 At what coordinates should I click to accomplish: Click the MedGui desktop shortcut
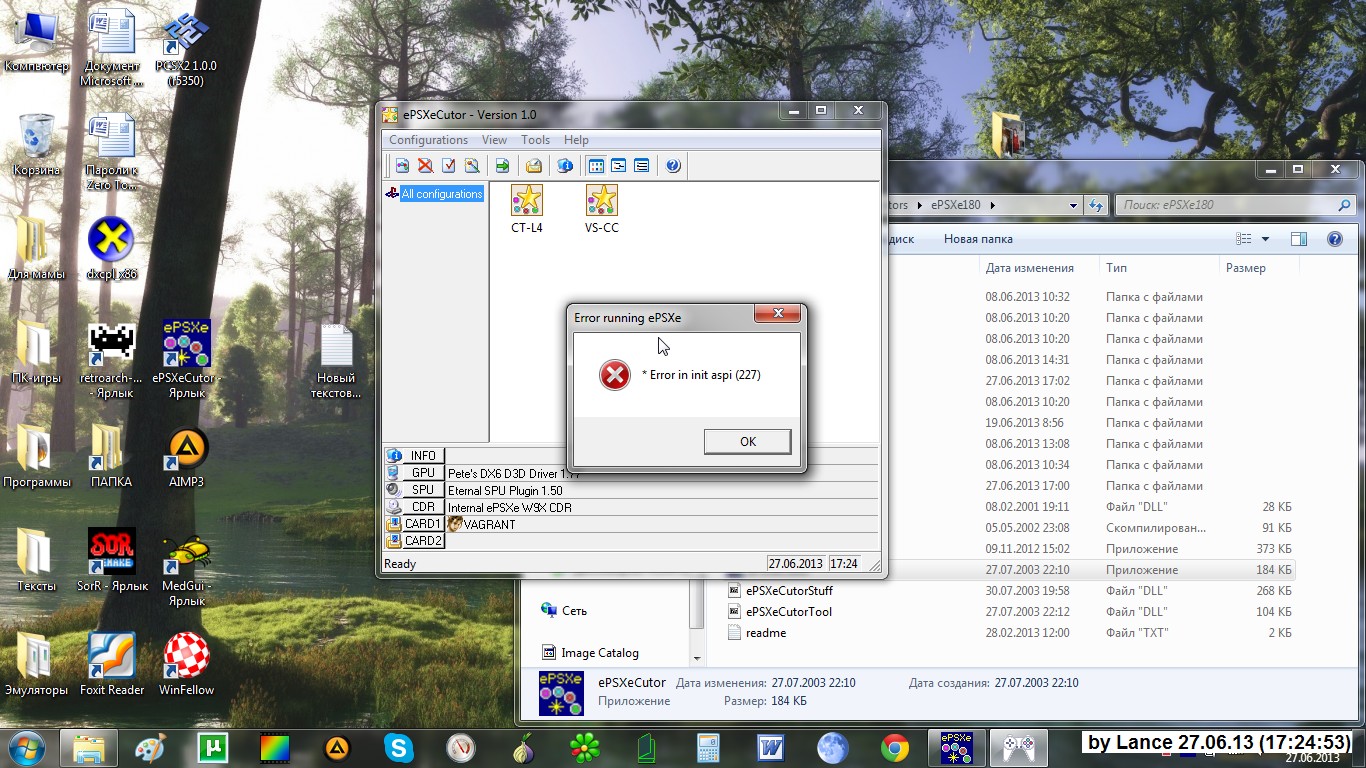(187, 572)
